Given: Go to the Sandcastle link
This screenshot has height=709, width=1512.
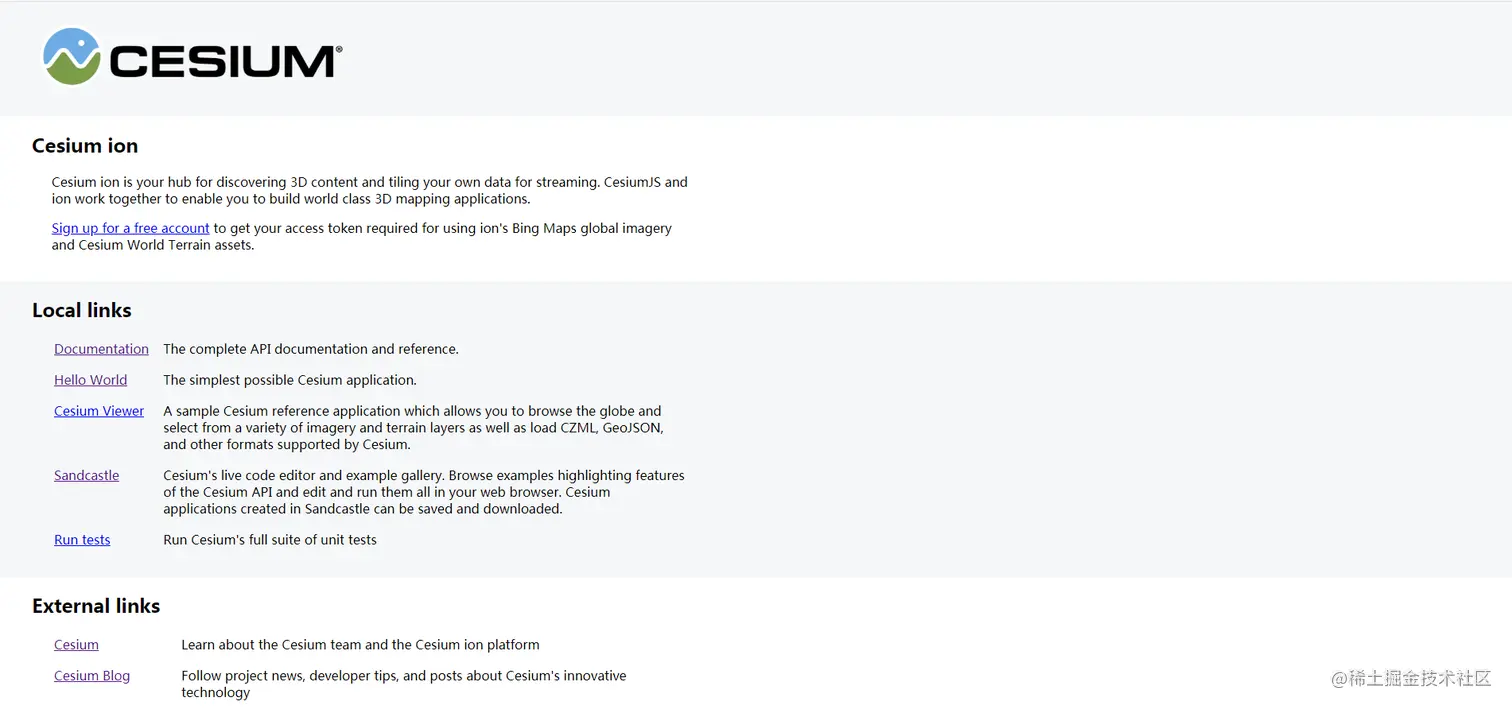Looking at the screenshot, I should [x=86, y=475].
